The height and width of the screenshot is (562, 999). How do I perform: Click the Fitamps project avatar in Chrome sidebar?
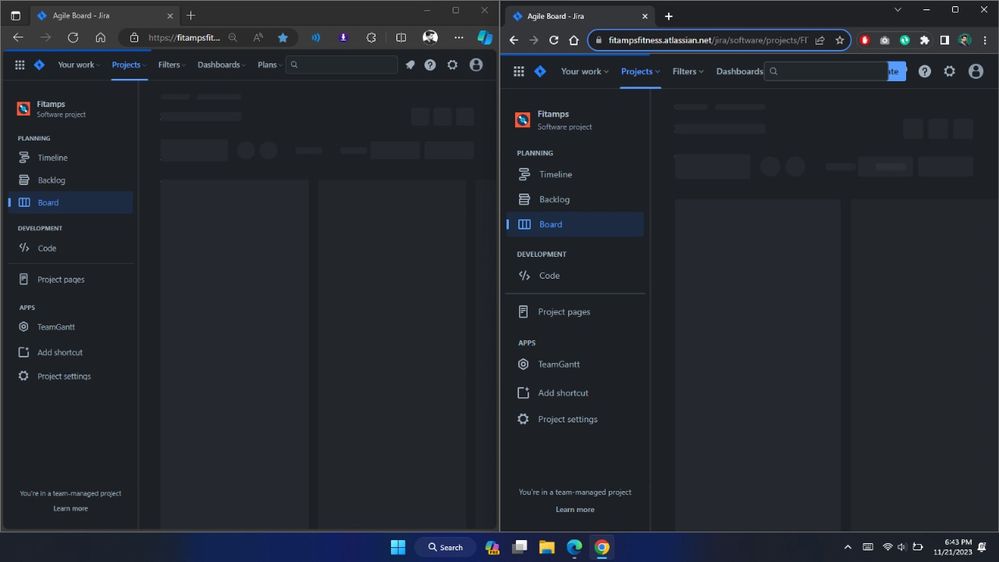pos(522,120)
